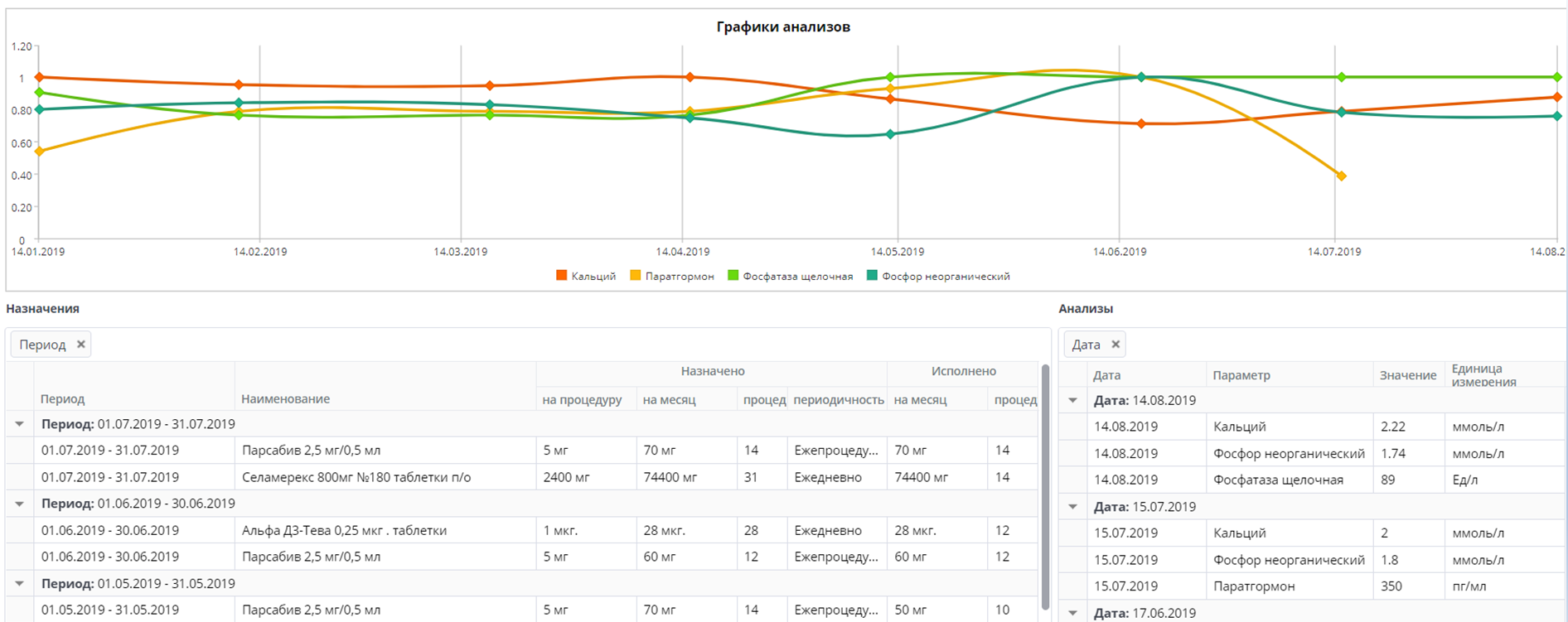Toggle Кальций series in chart legend

(x=586, y=277)
